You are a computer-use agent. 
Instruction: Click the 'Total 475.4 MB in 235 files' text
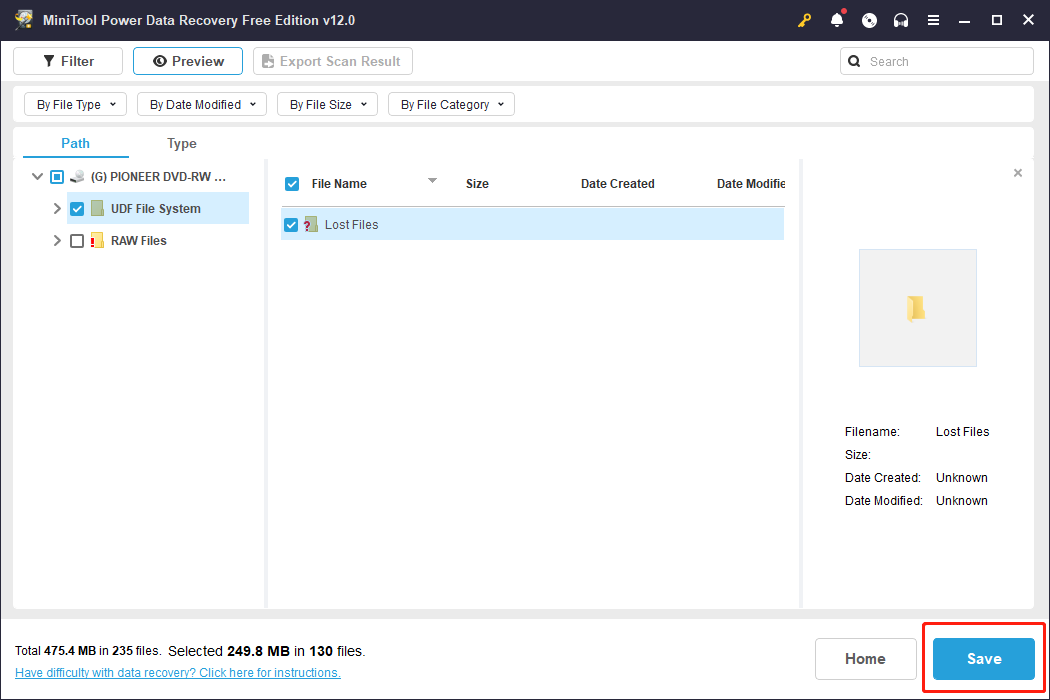(88, 650)
